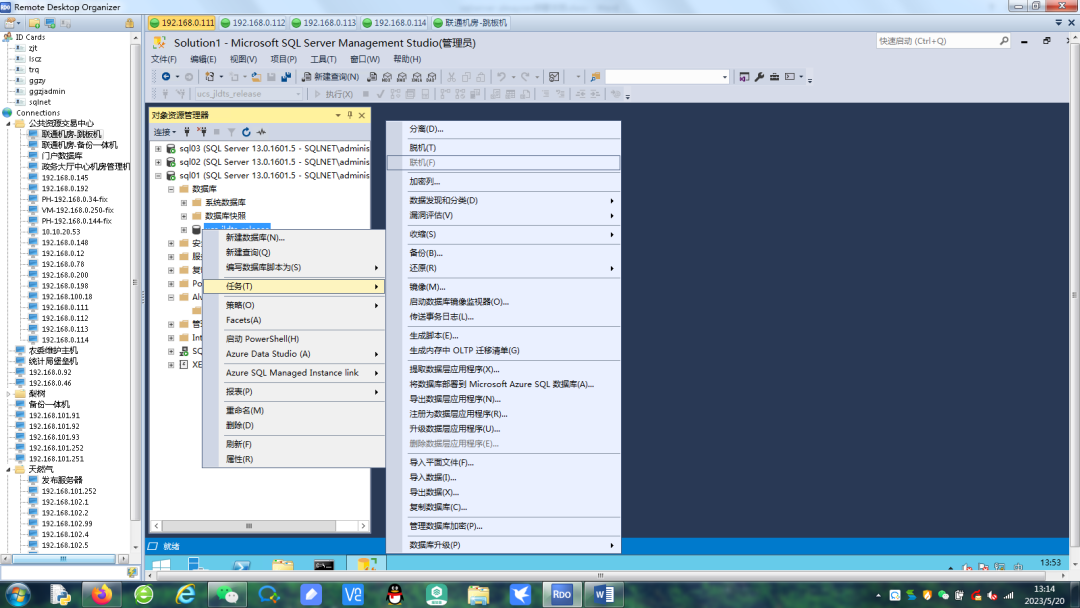Open the empty search combo box dropdown arrow
1080x608 pixels.
click(725, 77)
